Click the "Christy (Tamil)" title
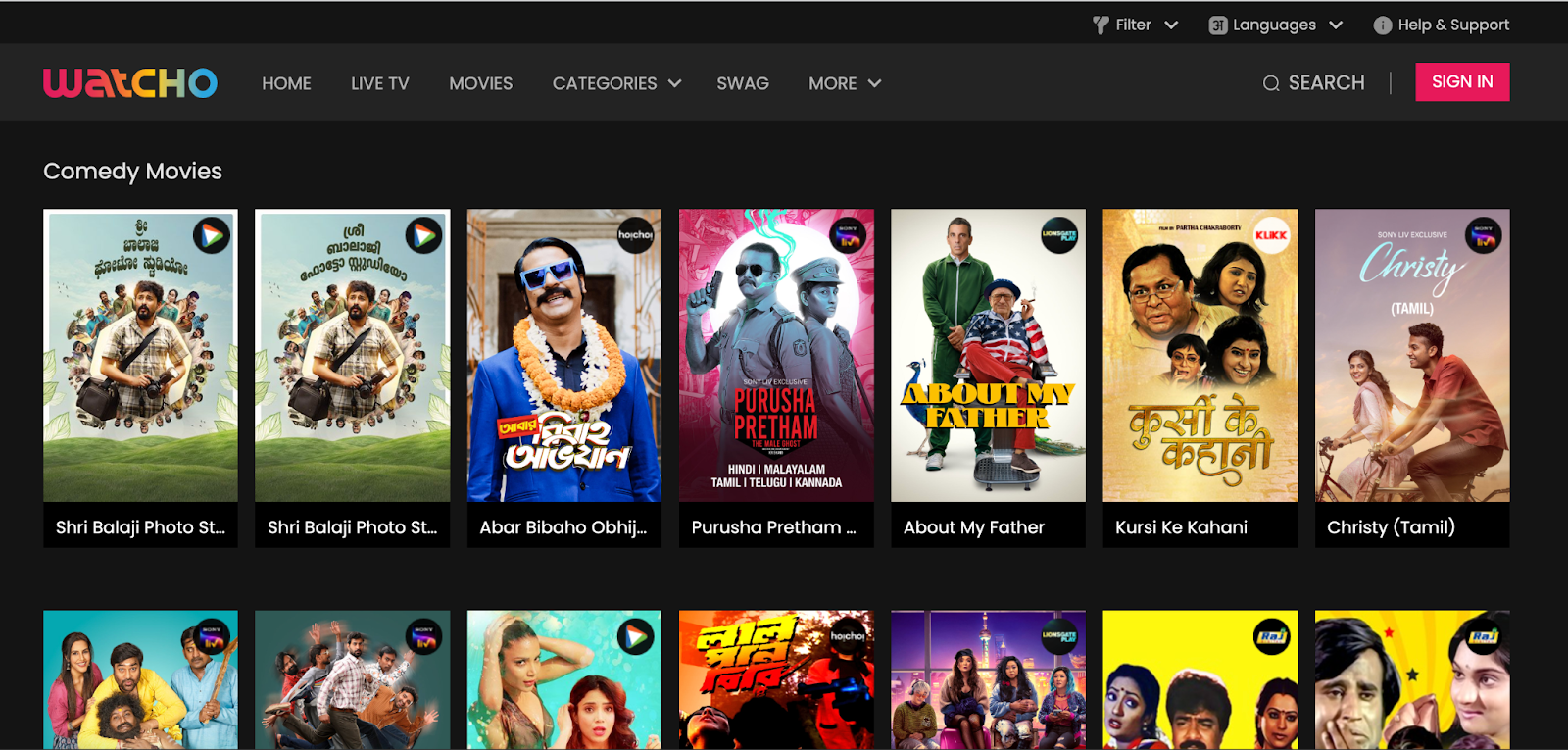1568x750 pixels. click(1391, 527)
